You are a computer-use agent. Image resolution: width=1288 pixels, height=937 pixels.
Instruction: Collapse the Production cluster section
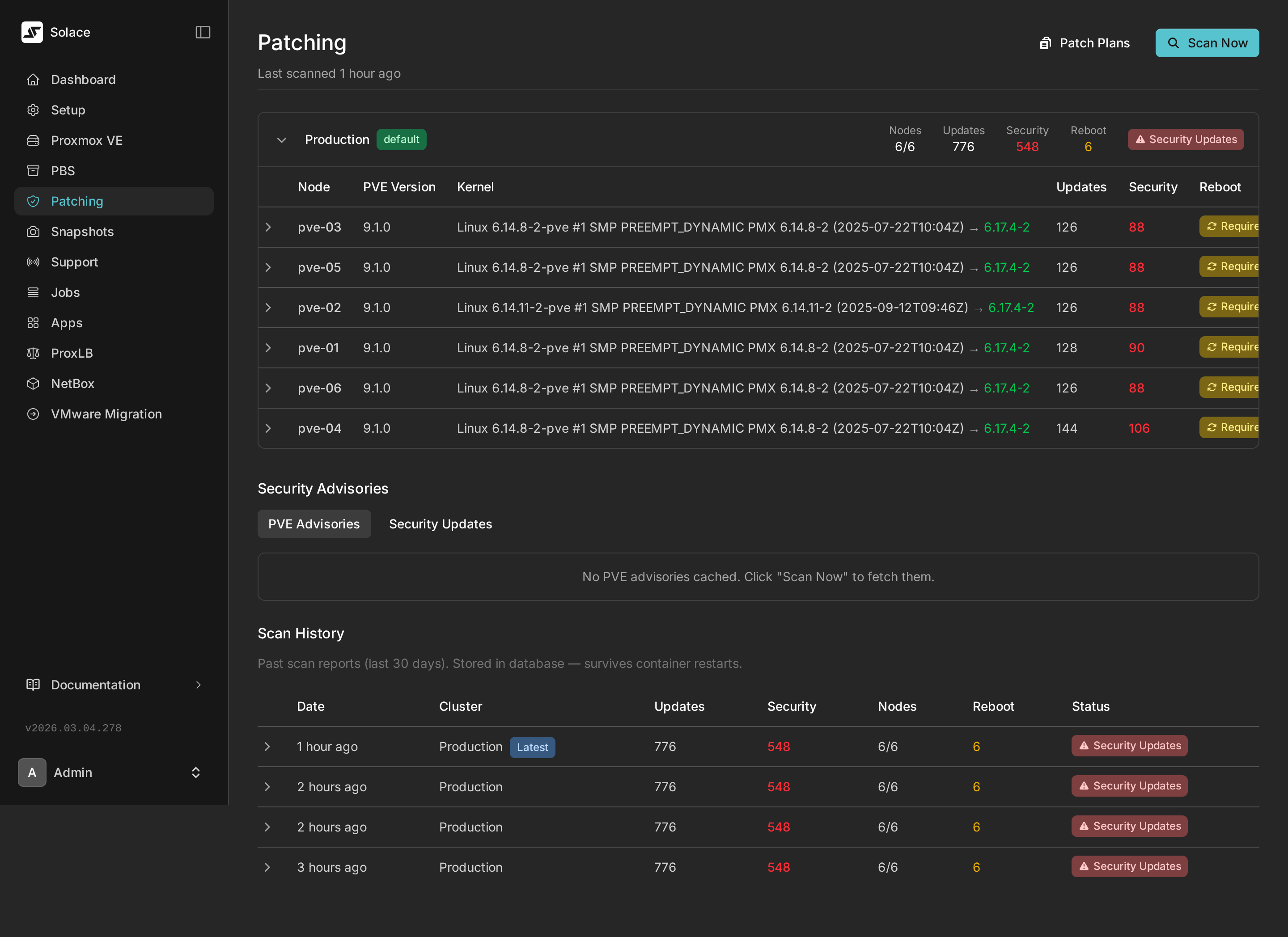coord(280,139)
